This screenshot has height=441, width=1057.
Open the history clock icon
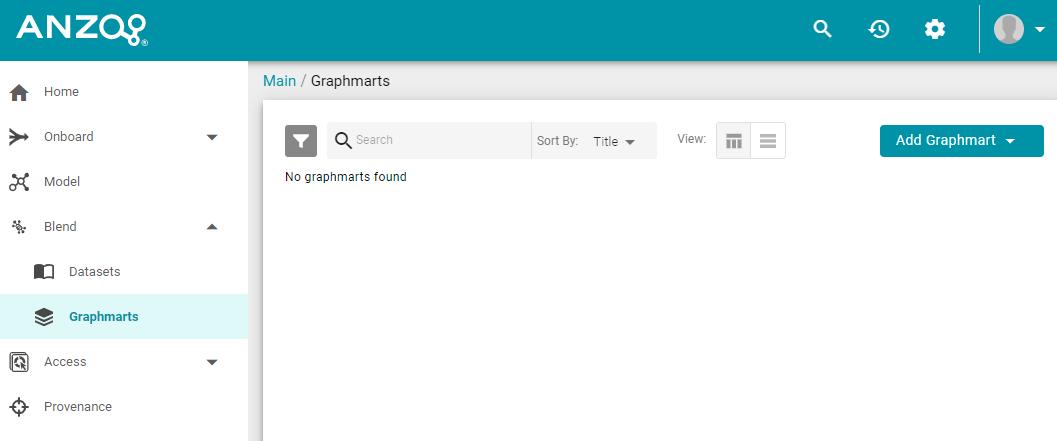(x=879, y=29)
